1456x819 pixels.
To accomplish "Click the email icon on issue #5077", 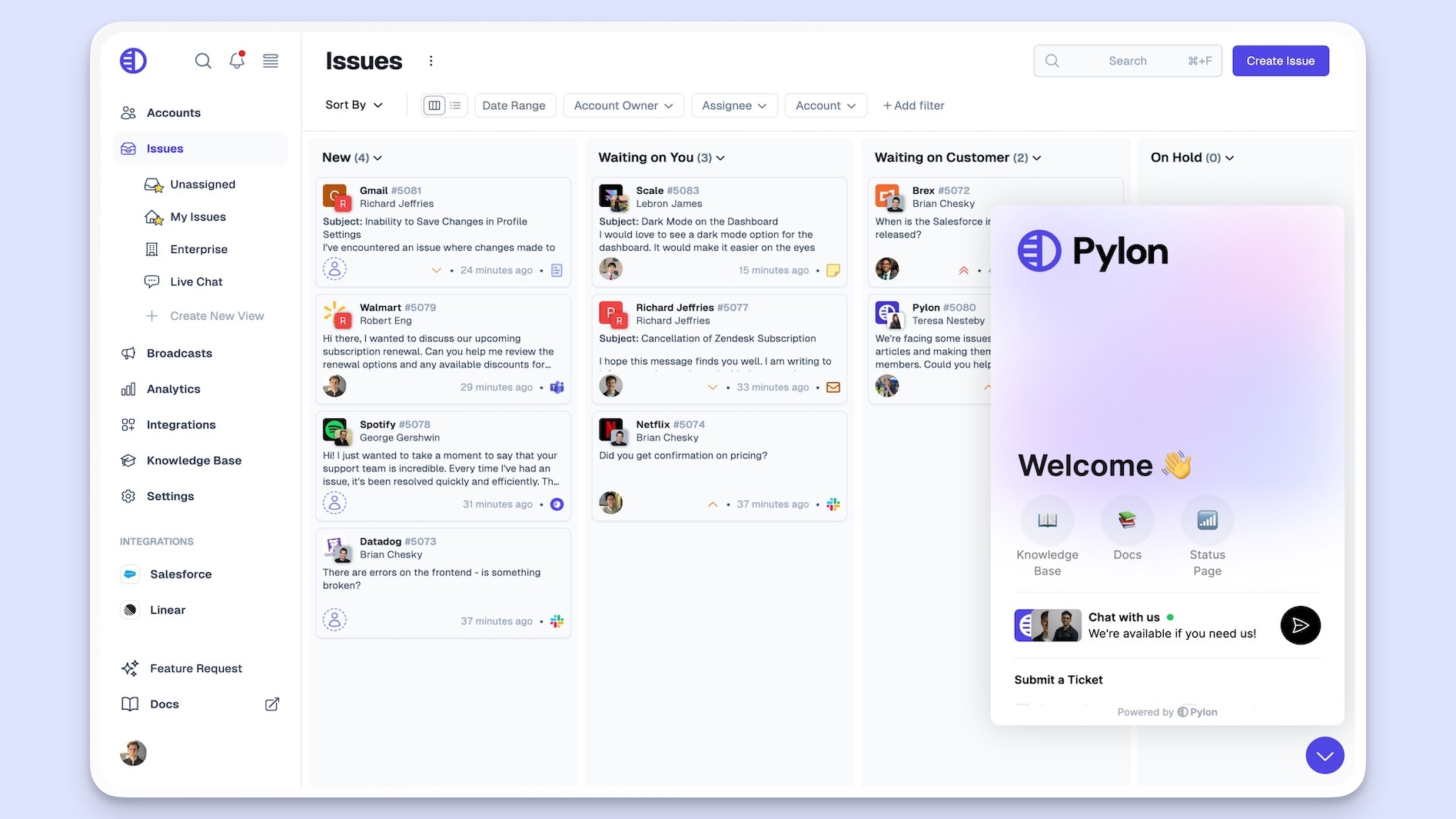I will (833, 387).
